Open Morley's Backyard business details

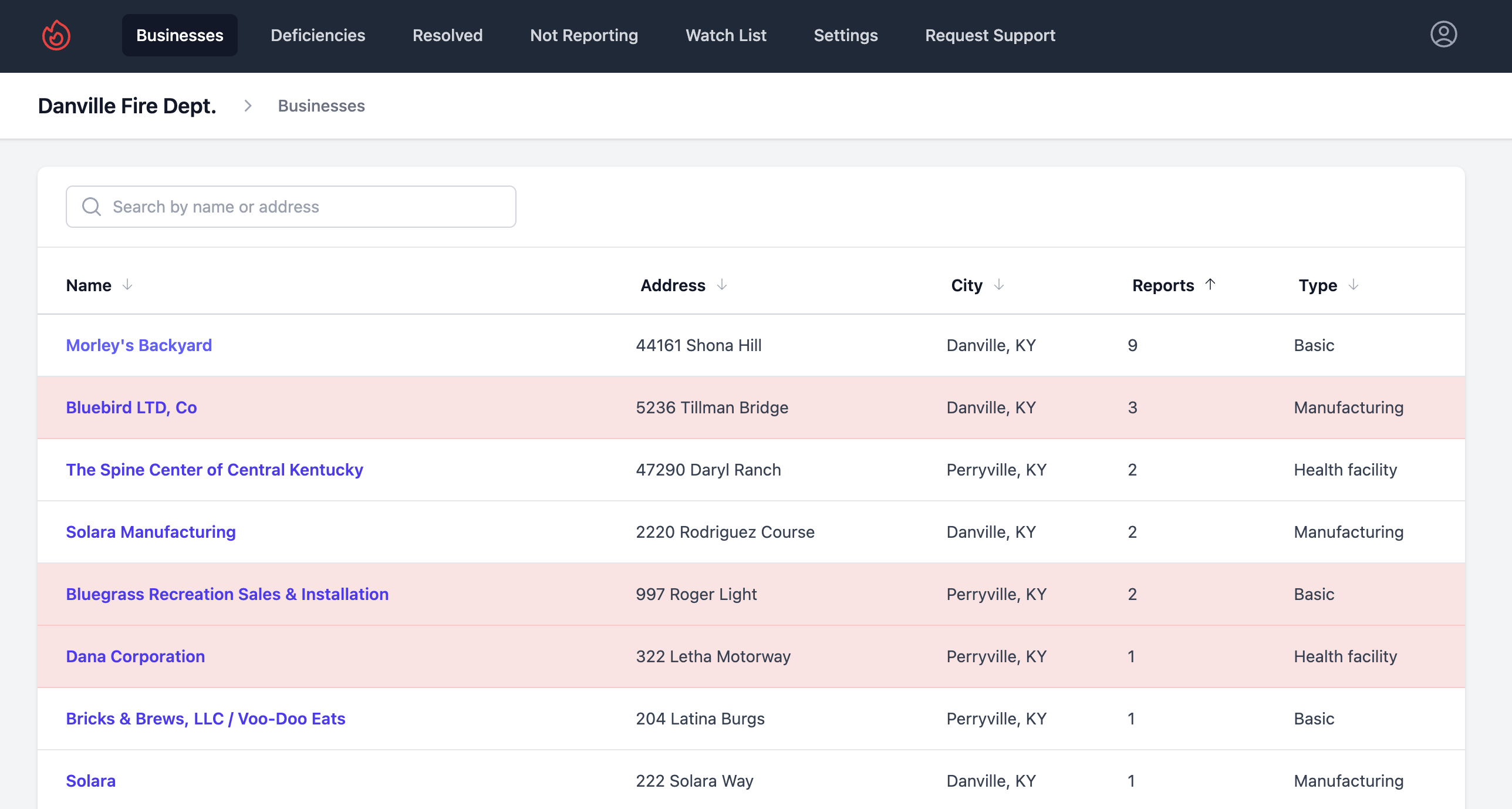tap(139, 345)
